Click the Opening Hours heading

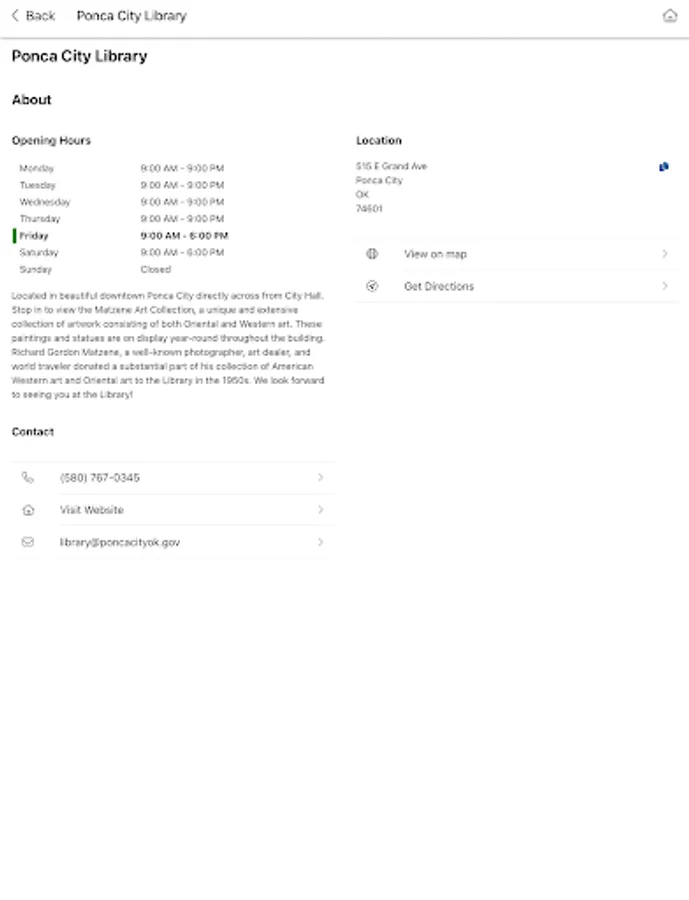point(51,141)
